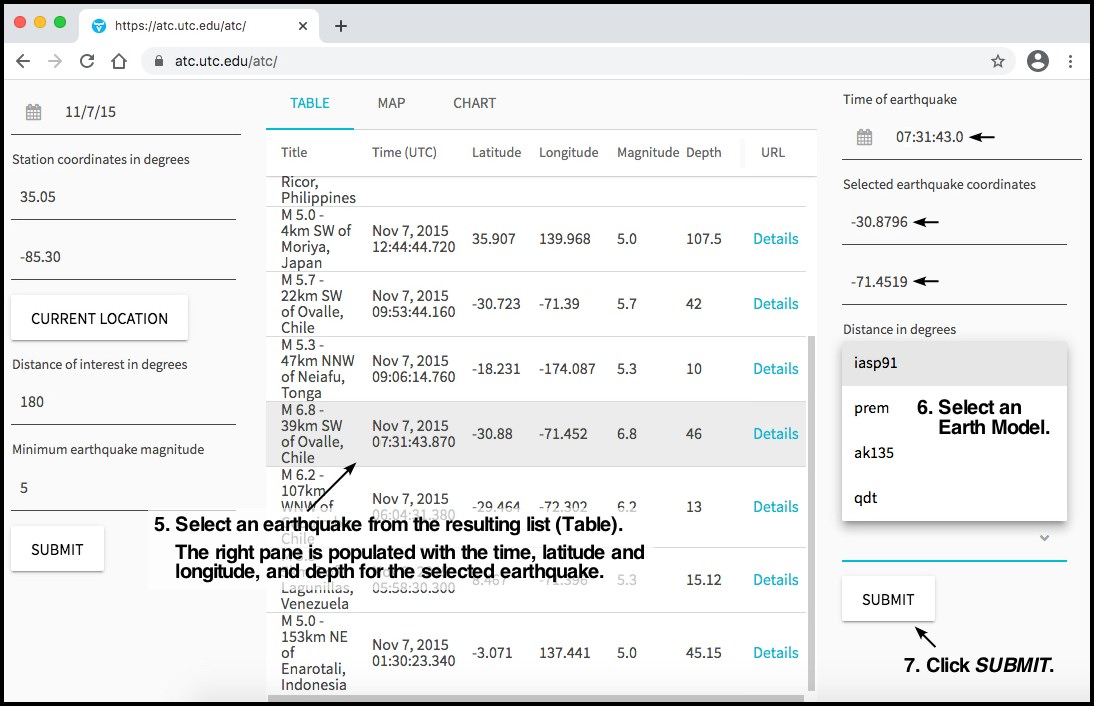The height and width of the screenshot is (706, 1094).
Task: Reload the page with refresh icon
Action: point(87,61)
